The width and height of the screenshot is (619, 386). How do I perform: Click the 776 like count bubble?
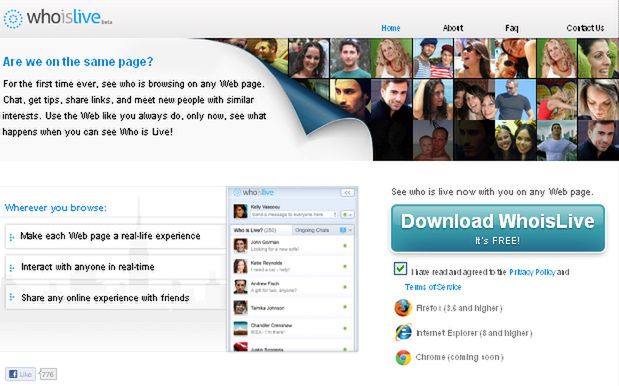point(48,374)
